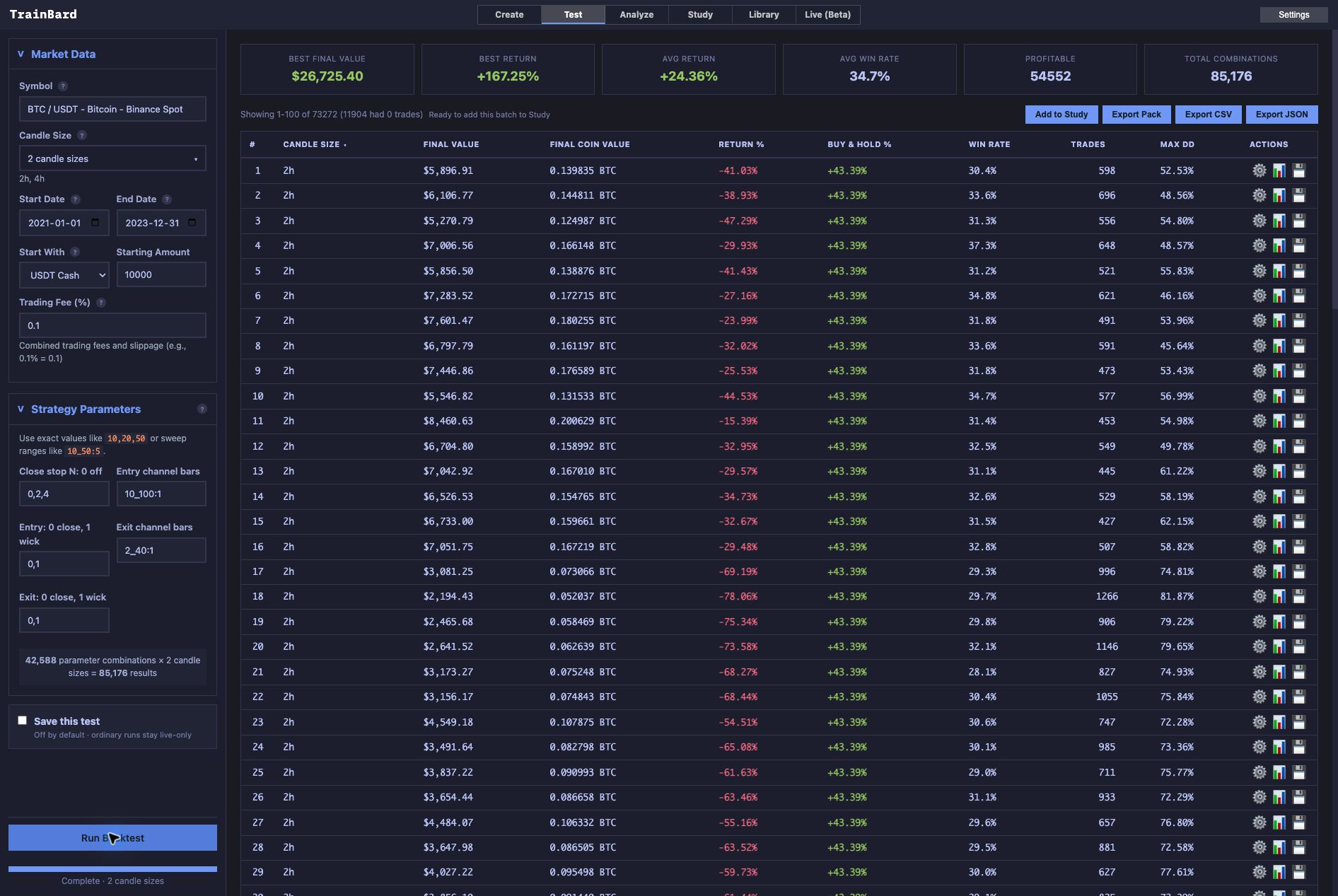Screen dimensions: 1338x896
Task: Open the Symbol selector BTC / USDT
Action: click(112, 109)
